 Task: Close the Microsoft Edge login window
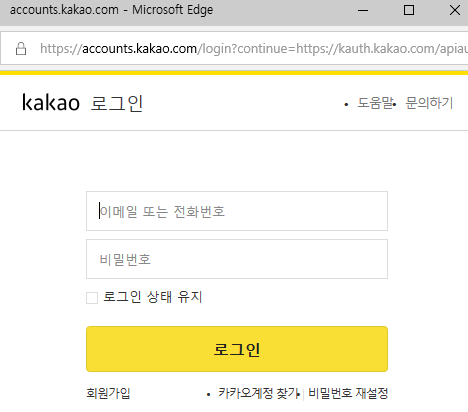click(x=455, y=11)
